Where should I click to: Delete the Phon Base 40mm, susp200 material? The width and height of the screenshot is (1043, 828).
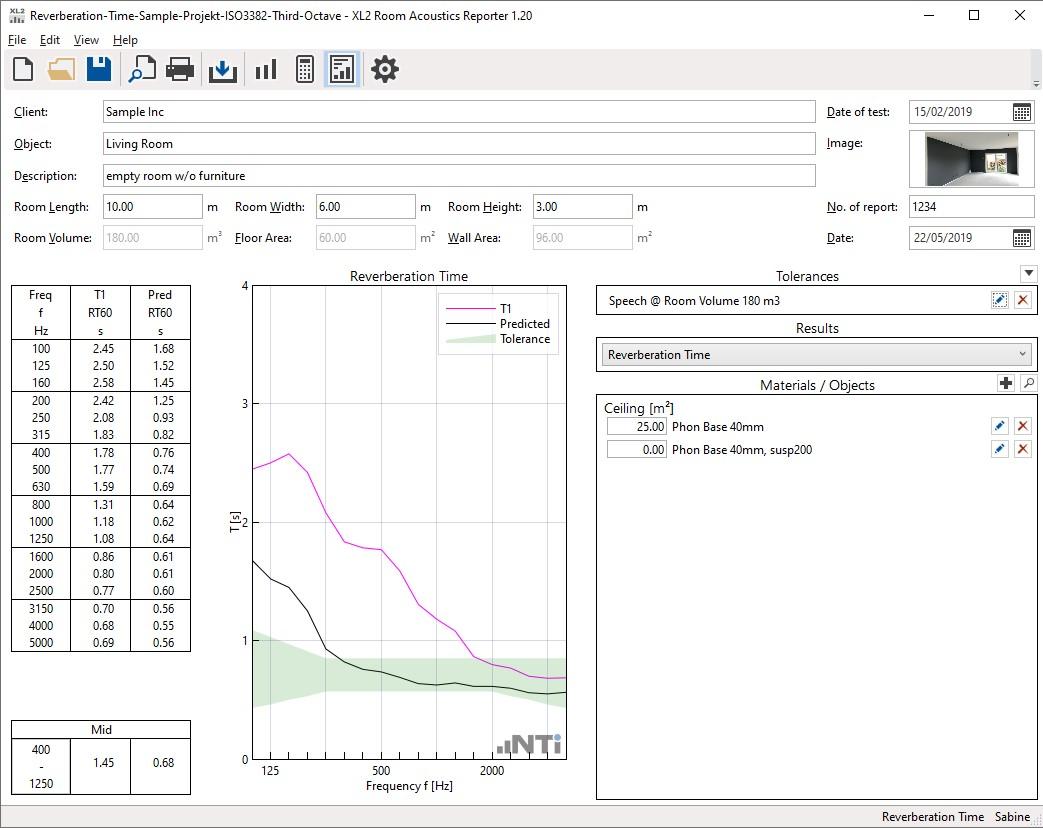[1022, 450]
